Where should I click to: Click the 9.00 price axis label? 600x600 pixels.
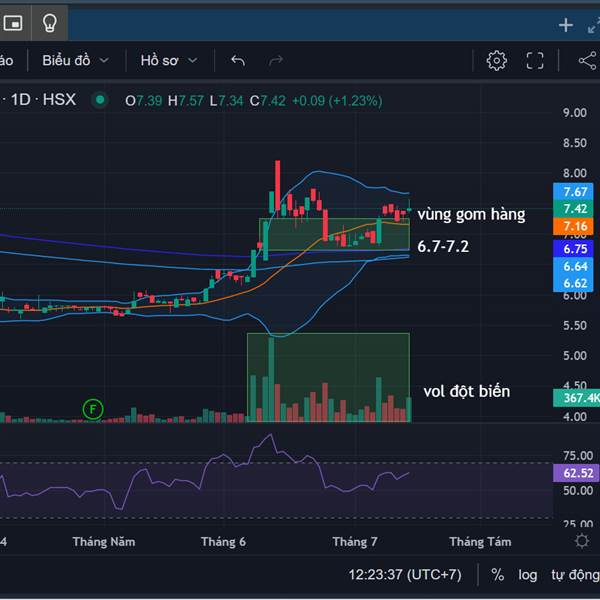click(x=574, y=113)
